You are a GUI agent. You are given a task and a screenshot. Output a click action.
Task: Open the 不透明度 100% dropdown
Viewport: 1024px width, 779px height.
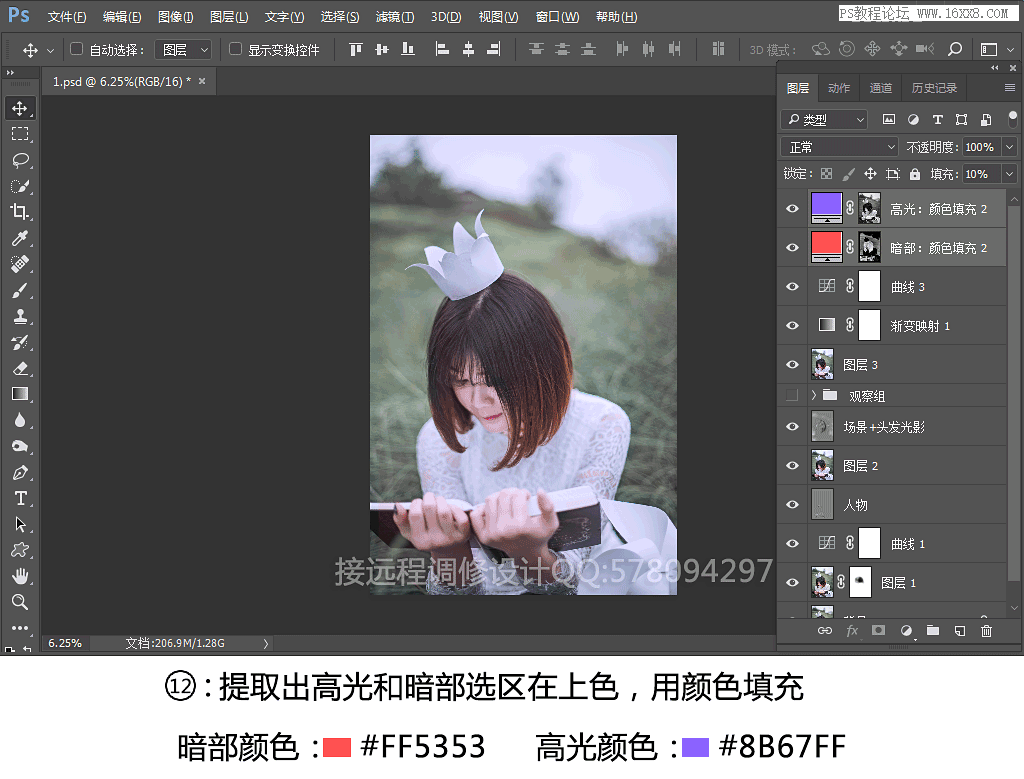click(1007, 147)
